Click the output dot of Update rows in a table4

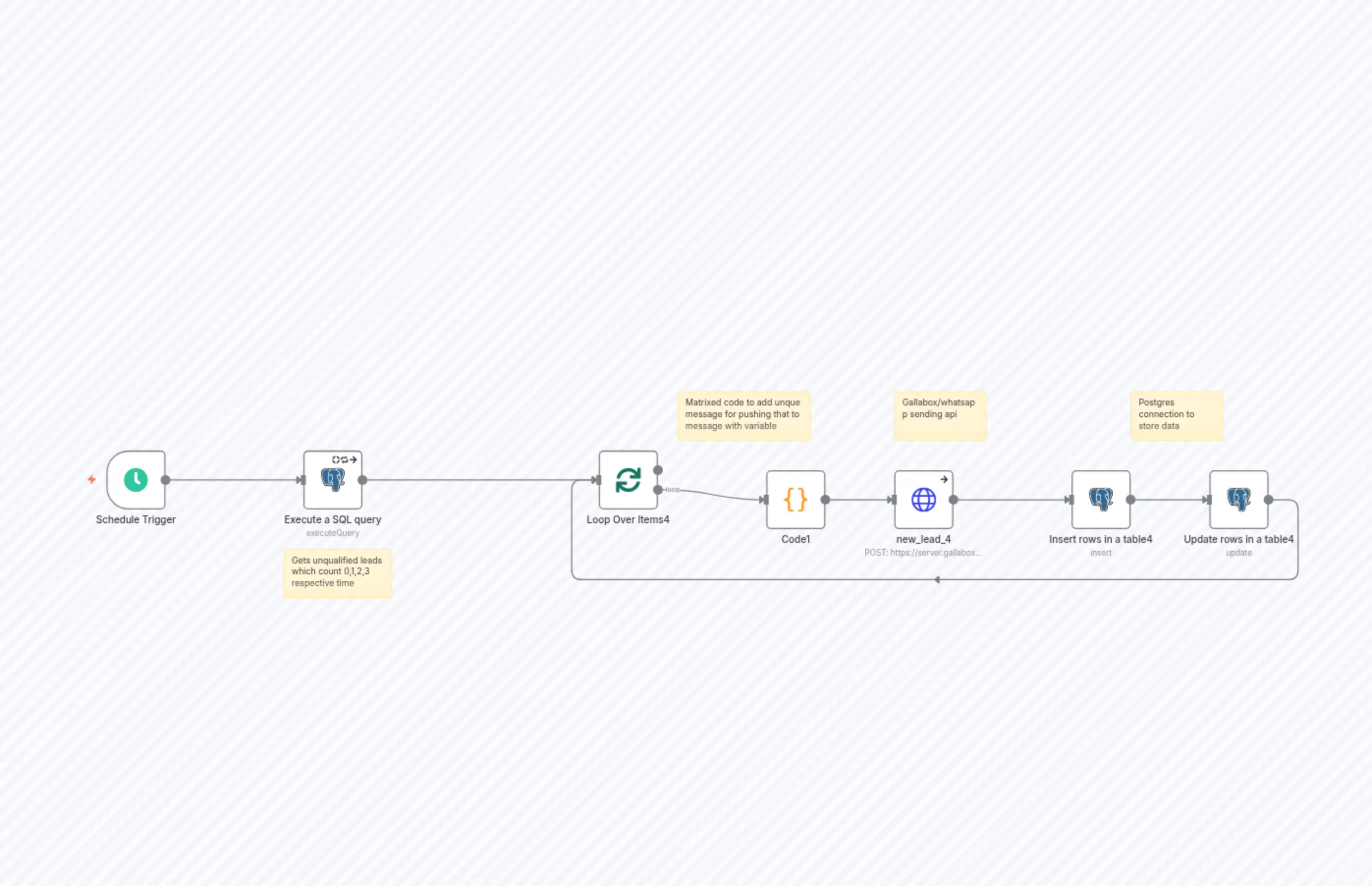pos(1269,499)
